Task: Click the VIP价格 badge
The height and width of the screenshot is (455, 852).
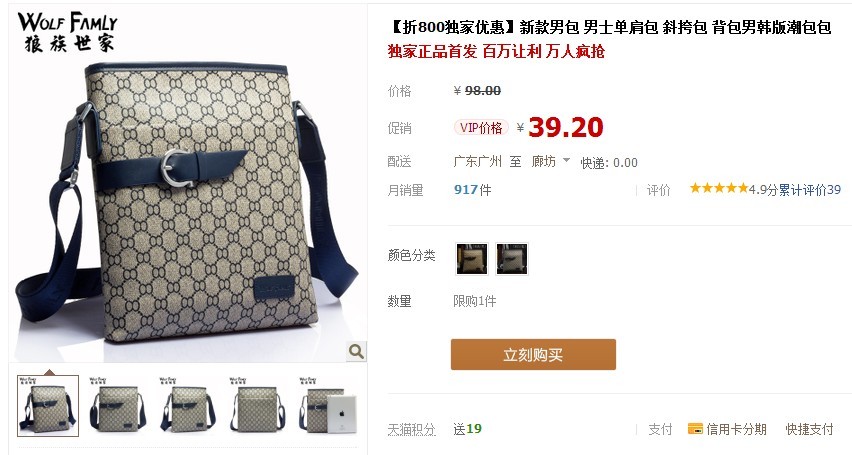Action: pyautogui.click(x=481, y=128)
